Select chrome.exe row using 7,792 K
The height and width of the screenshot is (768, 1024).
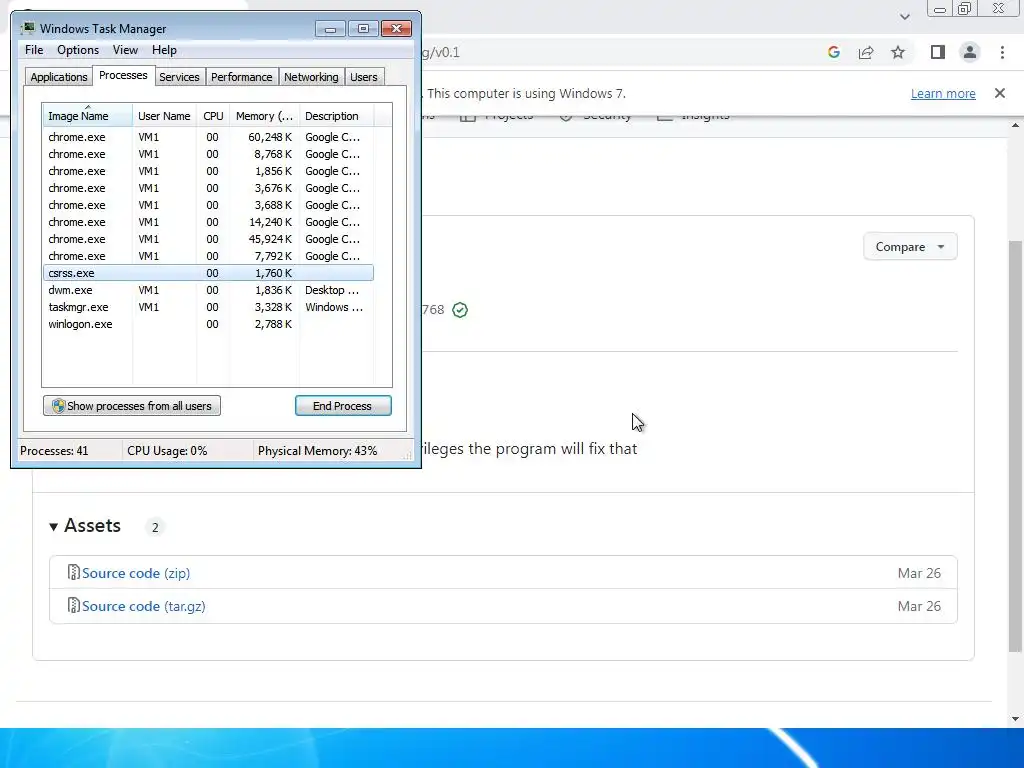pyautogui.click(x=208, y=256)
